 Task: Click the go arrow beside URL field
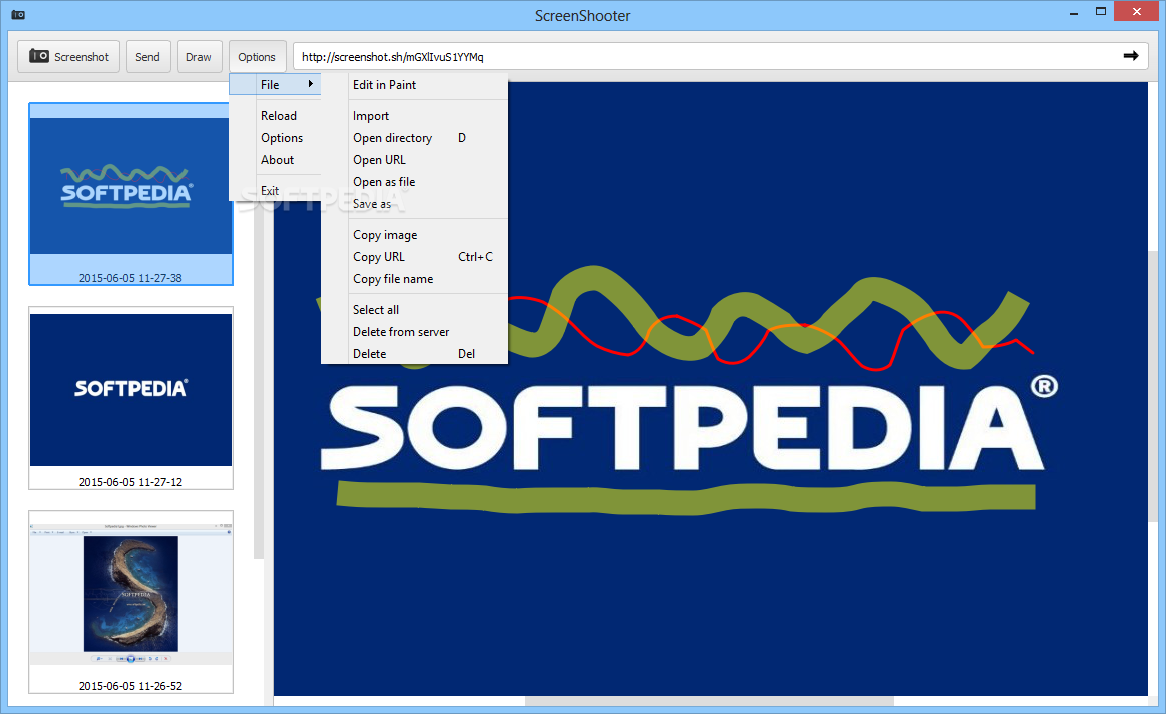1130,56
